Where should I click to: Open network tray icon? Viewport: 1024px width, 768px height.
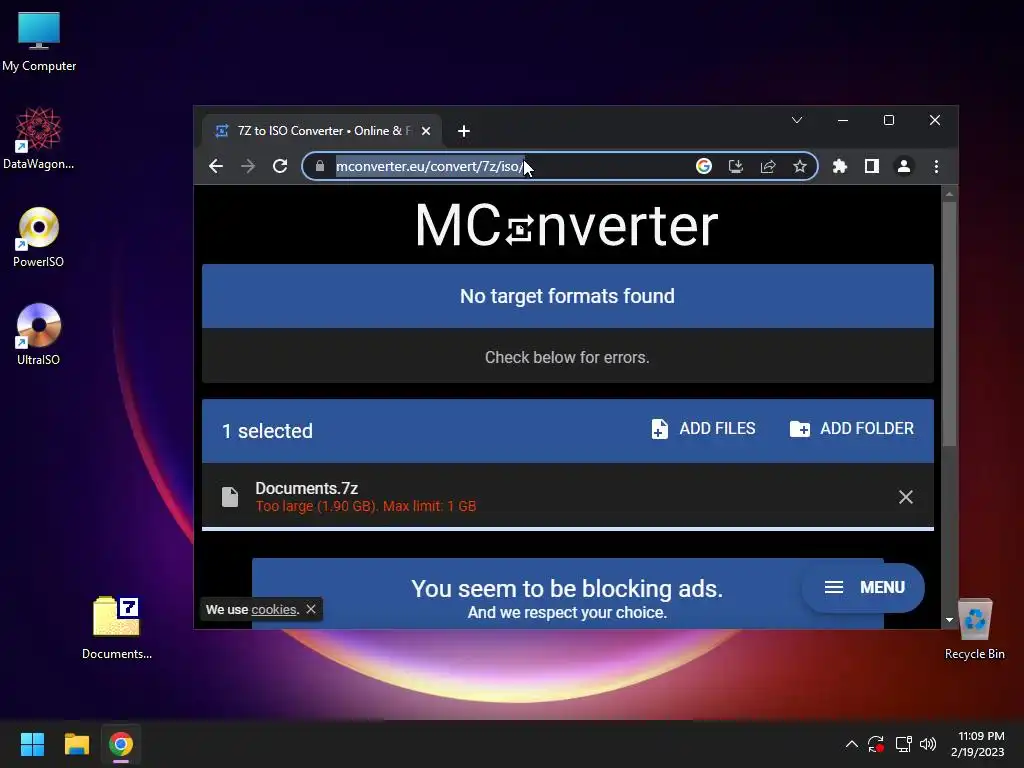(x=903, y=744)
